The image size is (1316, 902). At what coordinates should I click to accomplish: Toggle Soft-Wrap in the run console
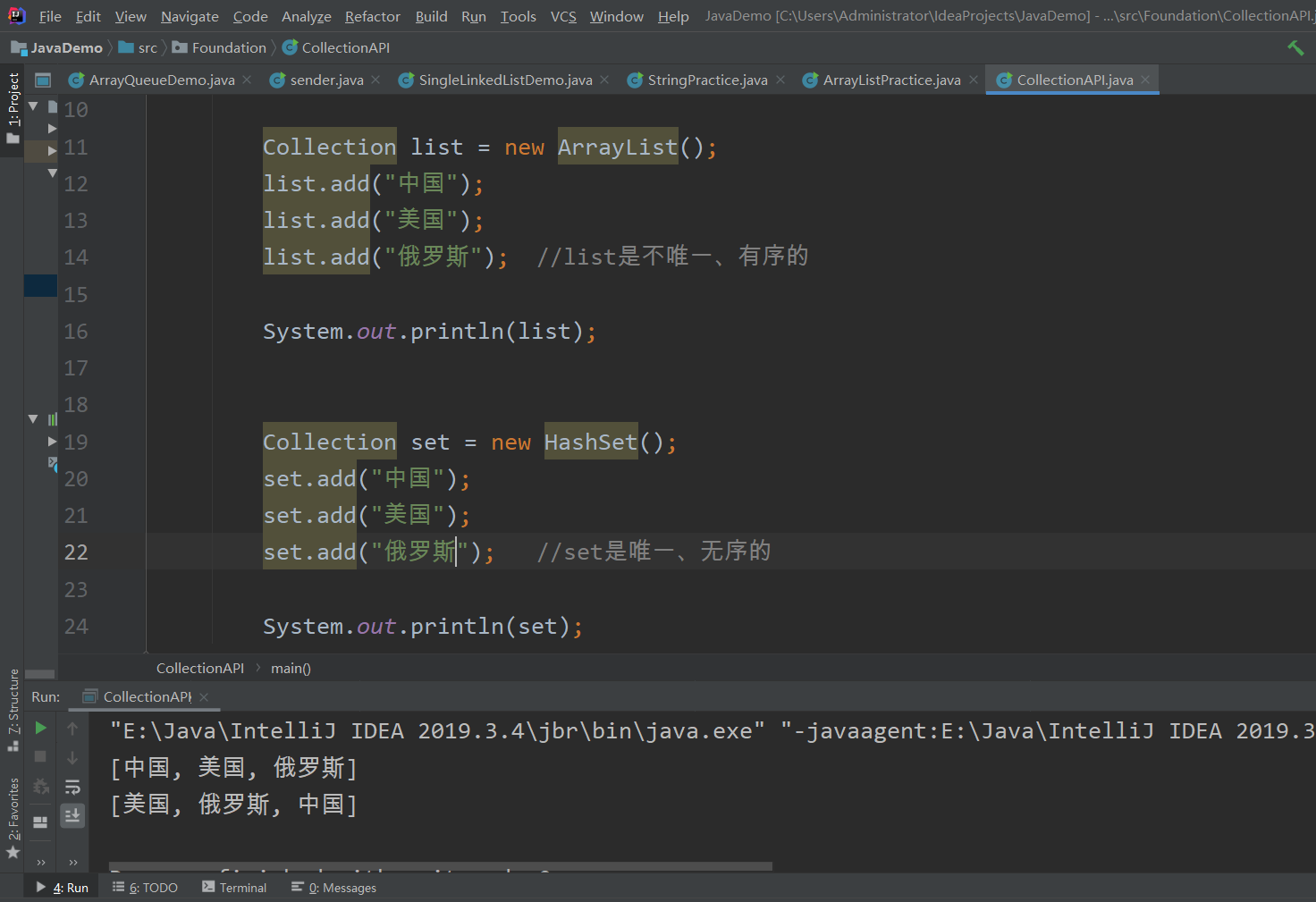72,787
